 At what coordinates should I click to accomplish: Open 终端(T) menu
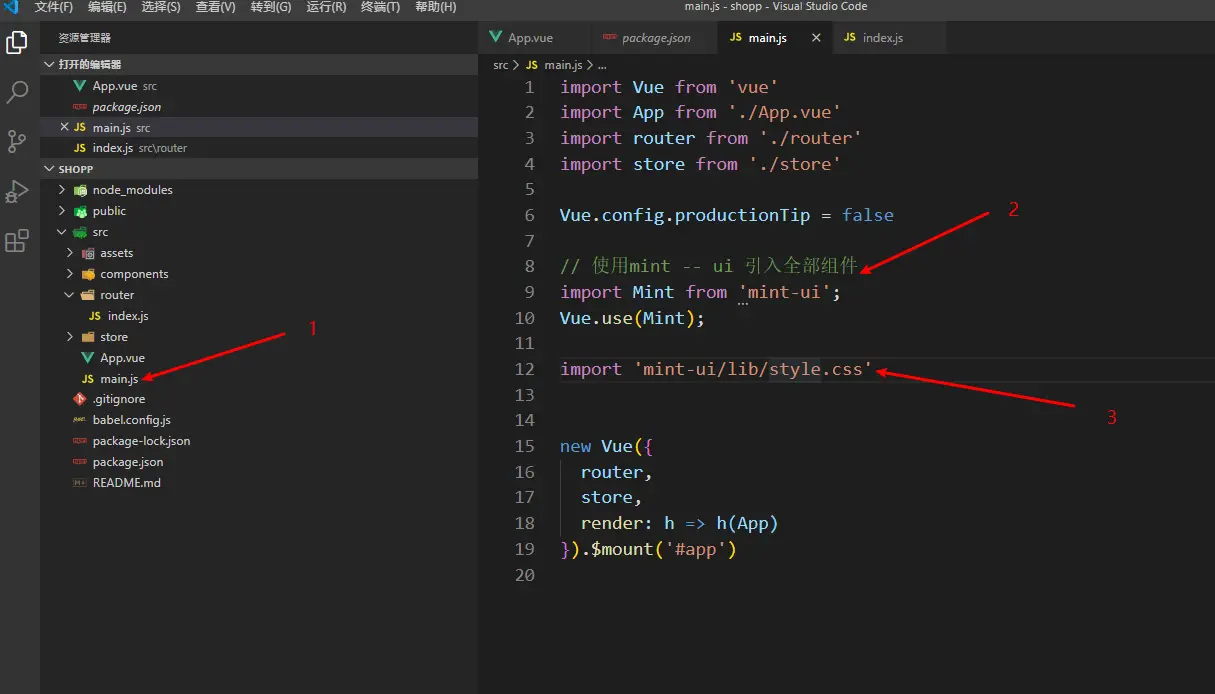tap(380, 7)
